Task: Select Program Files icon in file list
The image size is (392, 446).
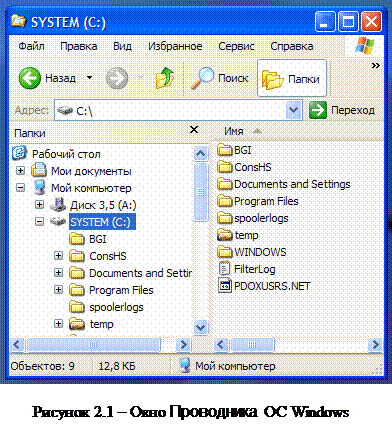Action: [225, 201]
